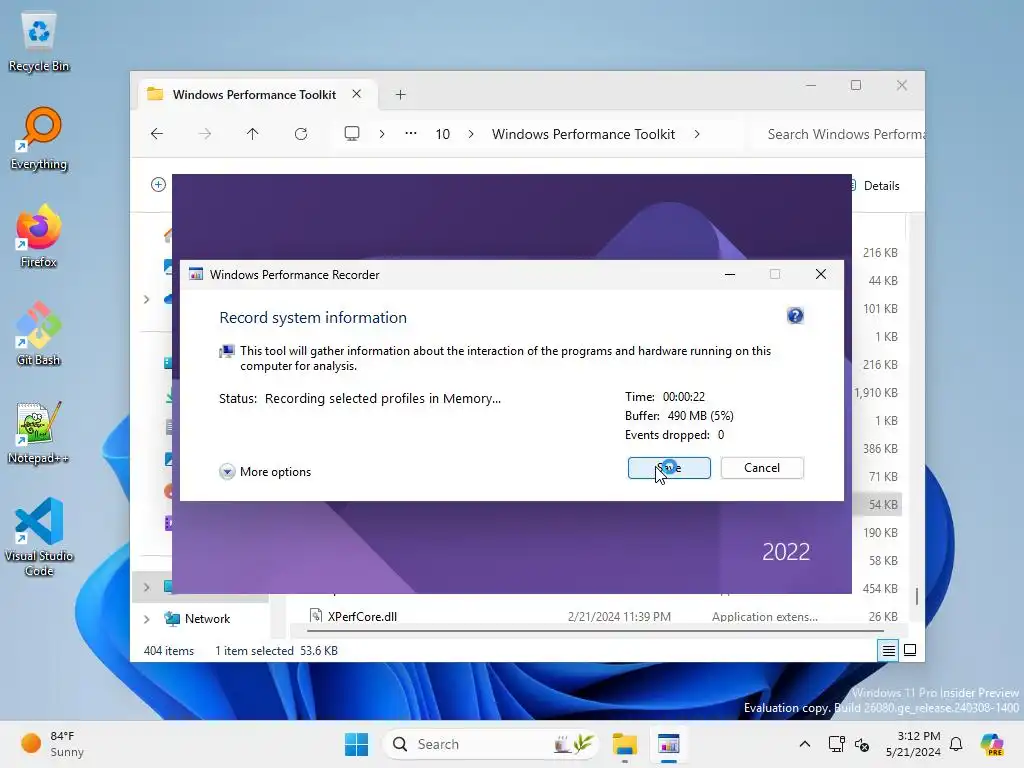Screen dimensions: 1024x768
Task: Click the vertical scrollbar in File Explorer
Action: 916,596
